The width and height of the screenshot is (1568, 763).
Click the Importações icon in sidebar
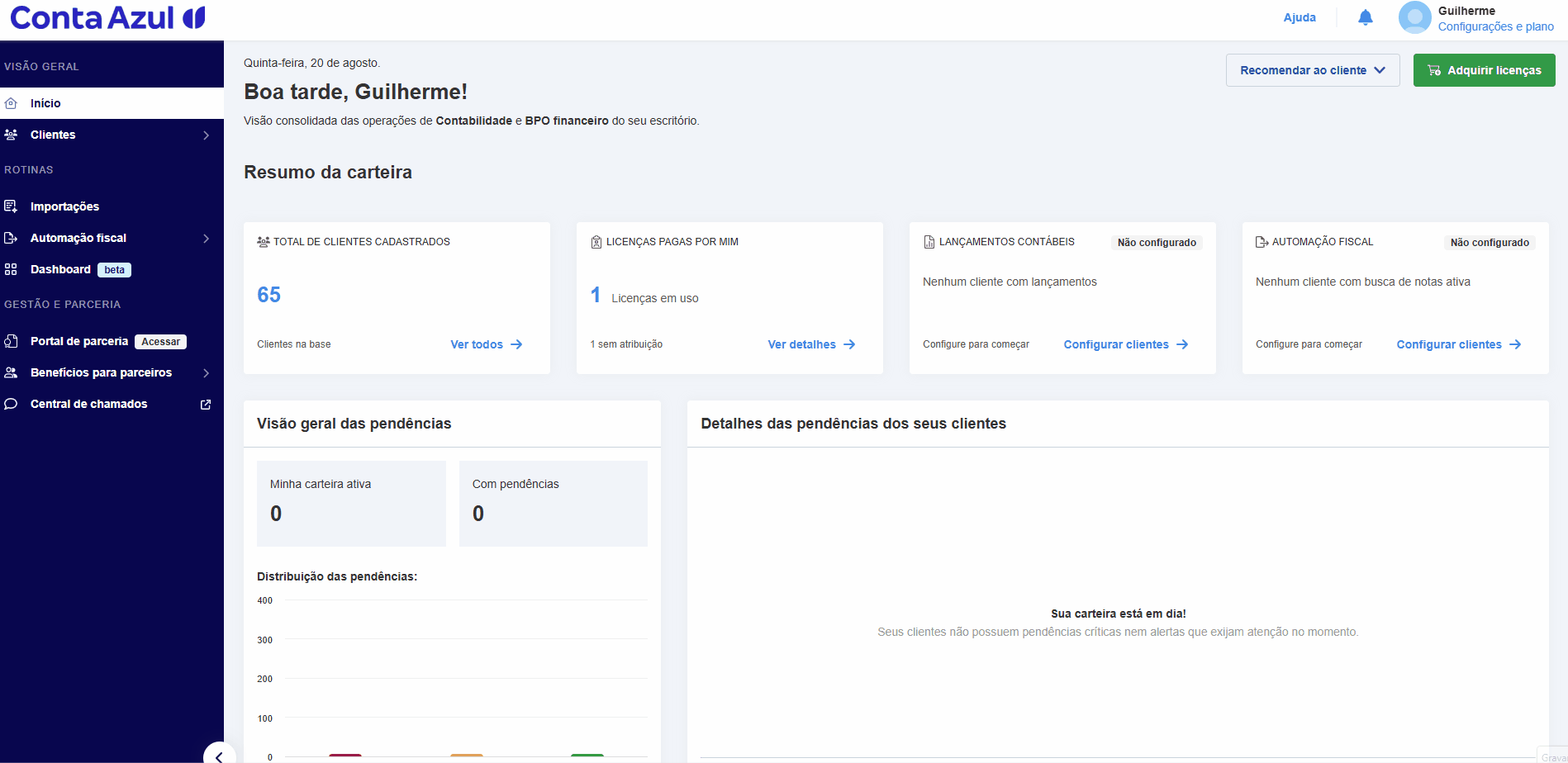click(11, 206)
